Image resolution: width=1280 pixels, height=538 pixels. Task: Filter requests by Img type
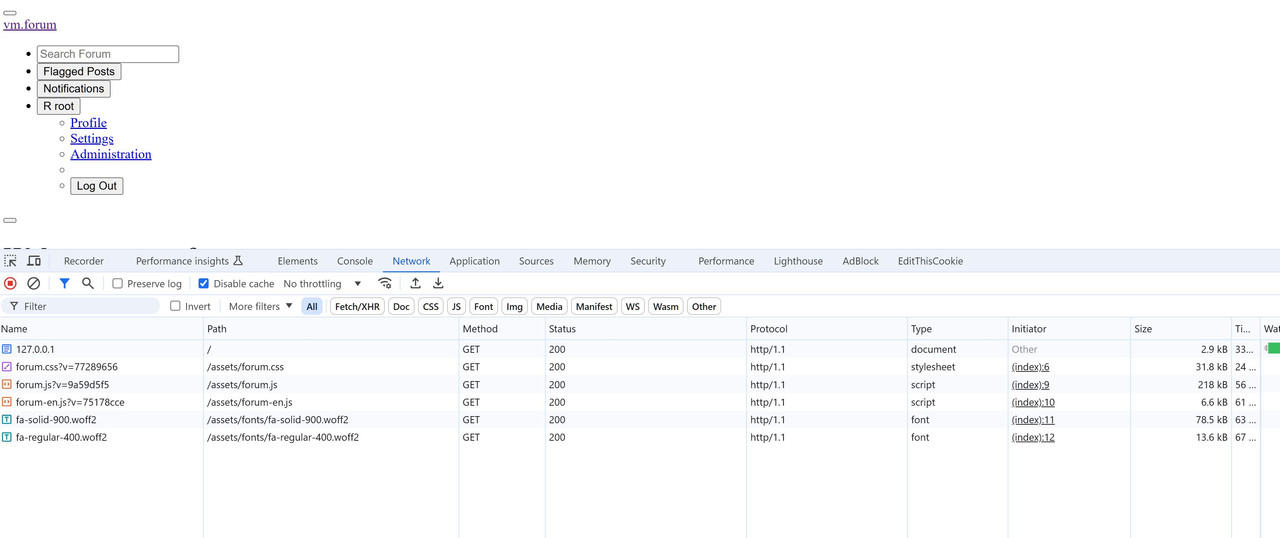[x=514, y=306]
